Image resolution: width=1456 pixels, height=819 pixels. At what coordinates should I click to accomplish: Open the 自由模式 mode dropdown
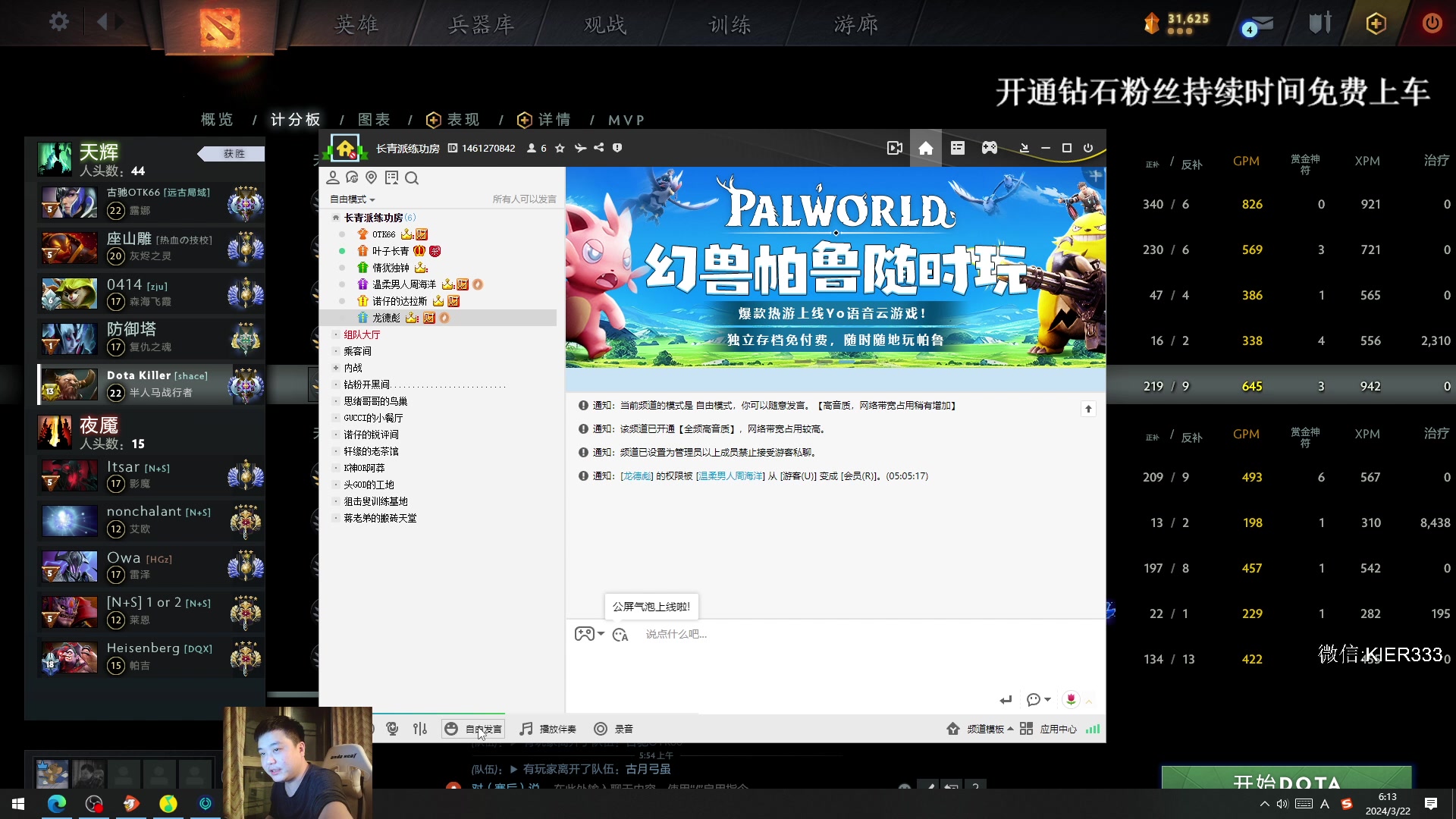[x=353, y=199]
